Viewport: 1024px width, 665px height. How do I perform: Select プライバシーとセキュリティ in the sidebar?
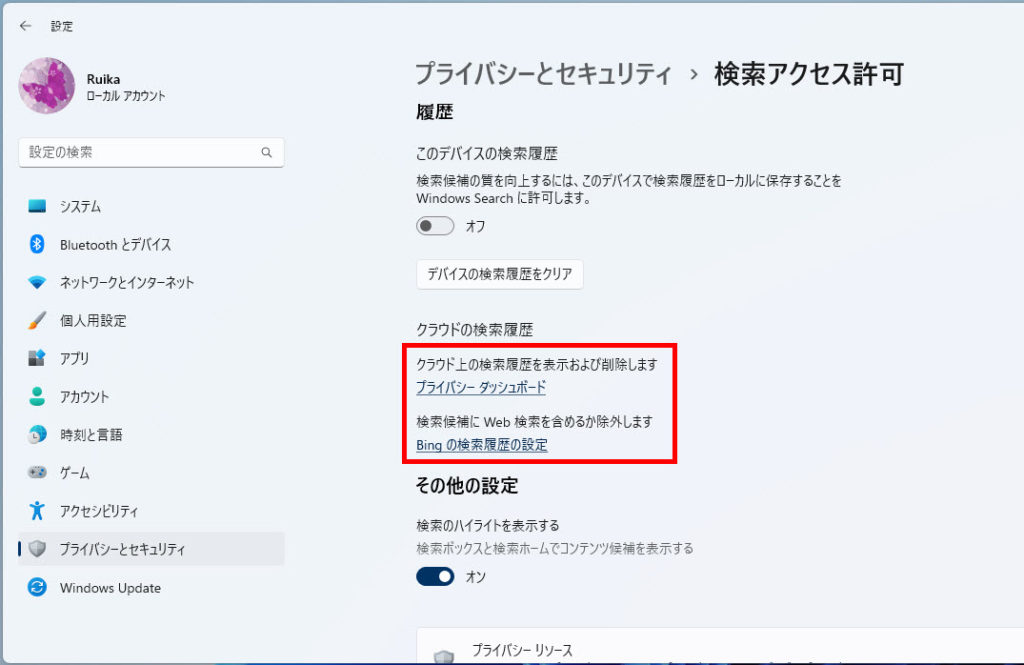[122, 549]
